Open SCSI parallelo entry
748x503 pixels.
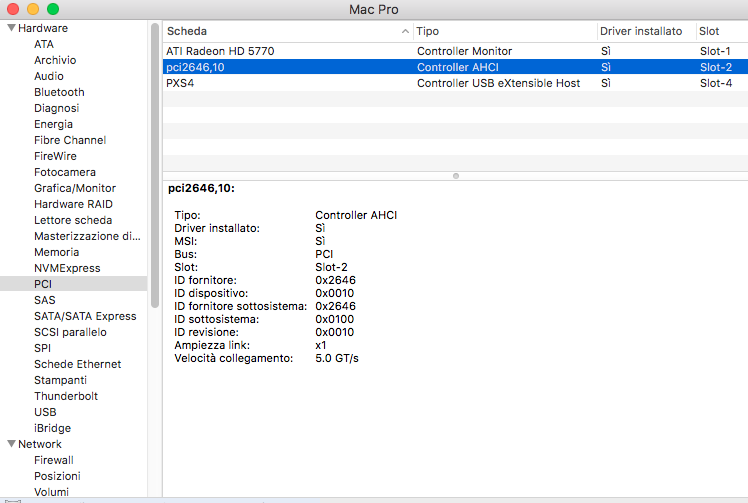coord(70,332)
